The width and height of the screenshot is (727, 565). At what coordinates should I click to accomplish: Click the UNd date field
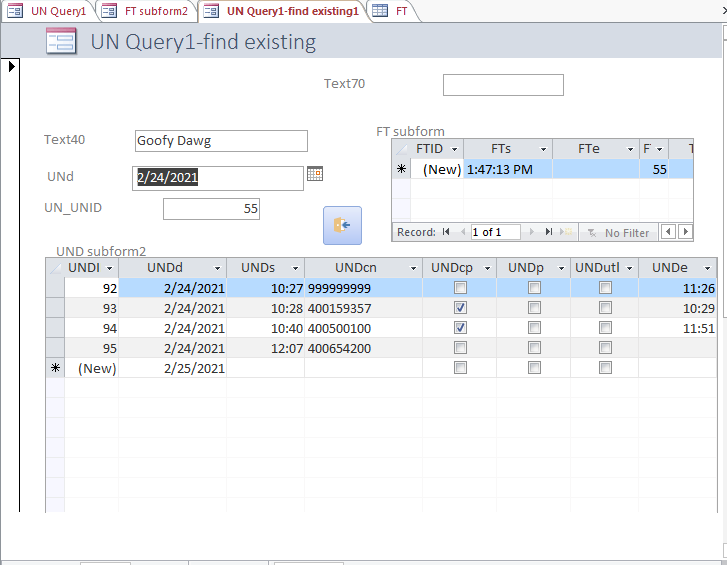(218, 178)
